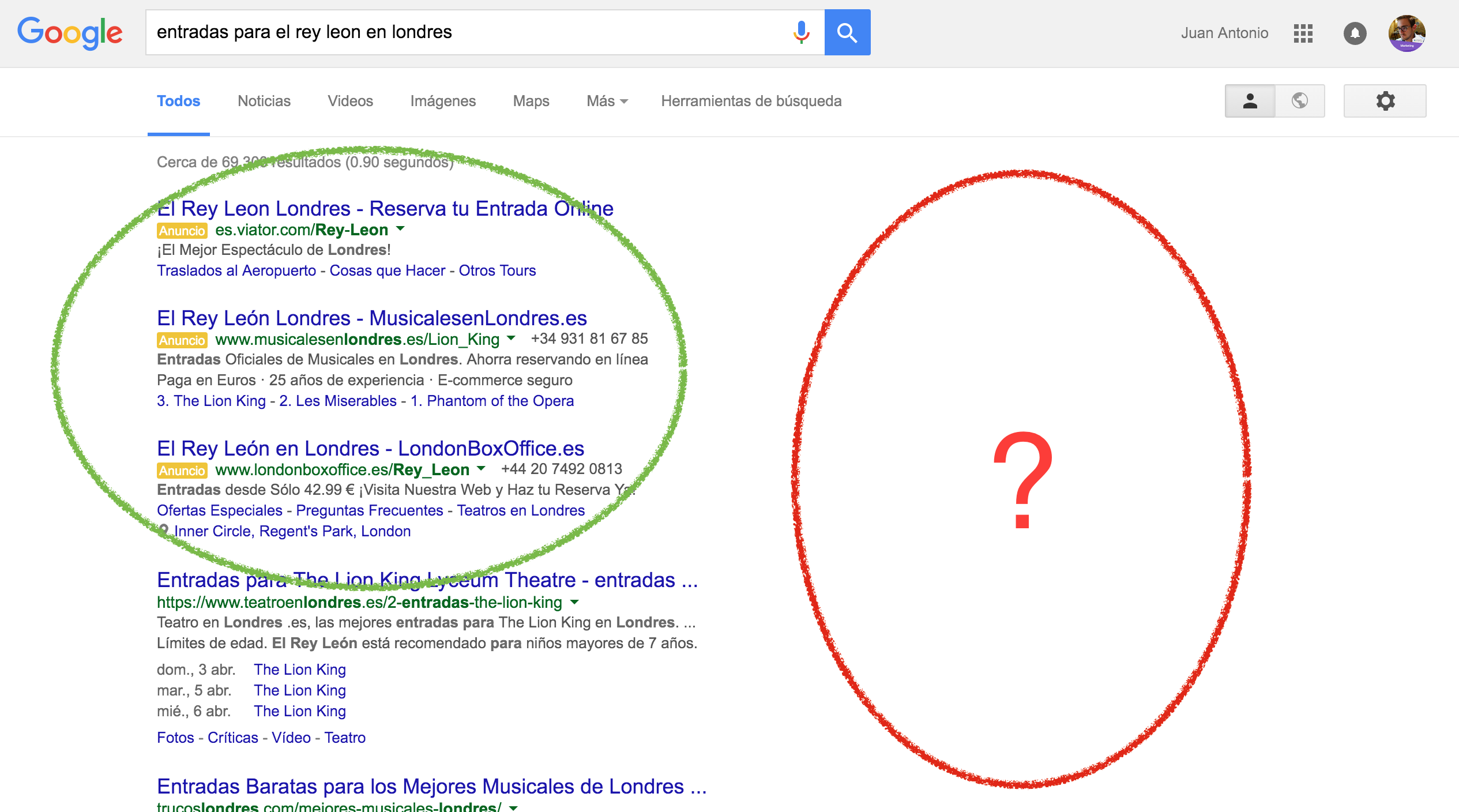1459x812 pixels.
Task: Expand the es.viator.com URL arrow
Action: 400,230
